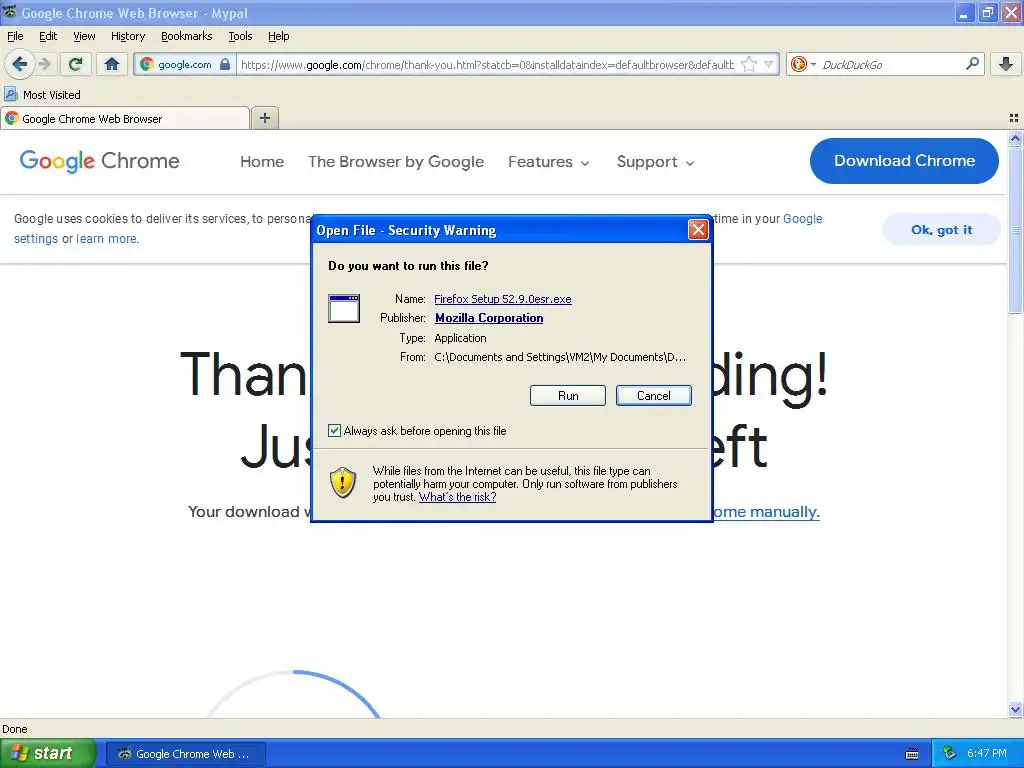
Task: Click the application file icon in dialog
Action: (x=344, y=308)
